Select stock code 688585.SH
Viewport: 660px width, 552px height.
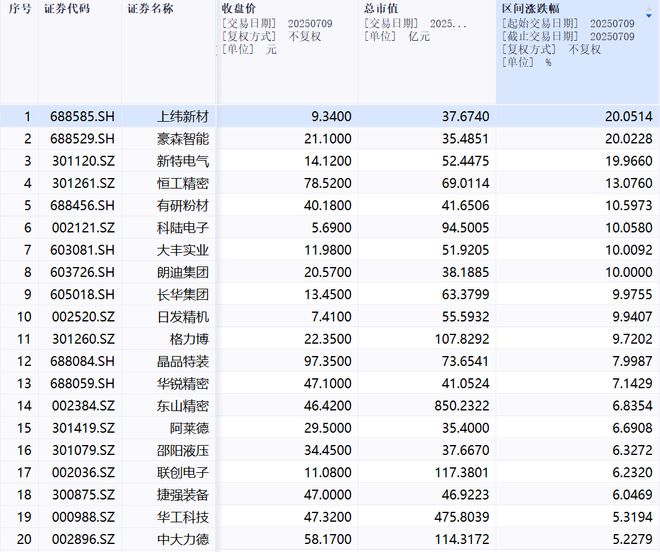click(82, 116)
